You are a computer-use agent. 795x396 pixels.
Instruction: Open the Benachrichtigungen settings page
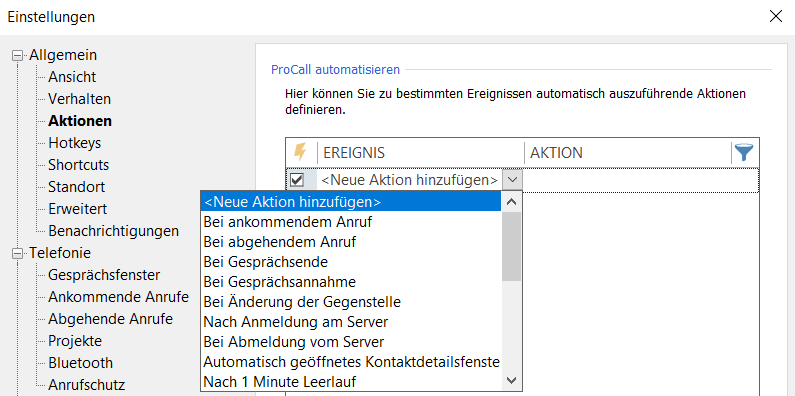(x=114, y=231)
